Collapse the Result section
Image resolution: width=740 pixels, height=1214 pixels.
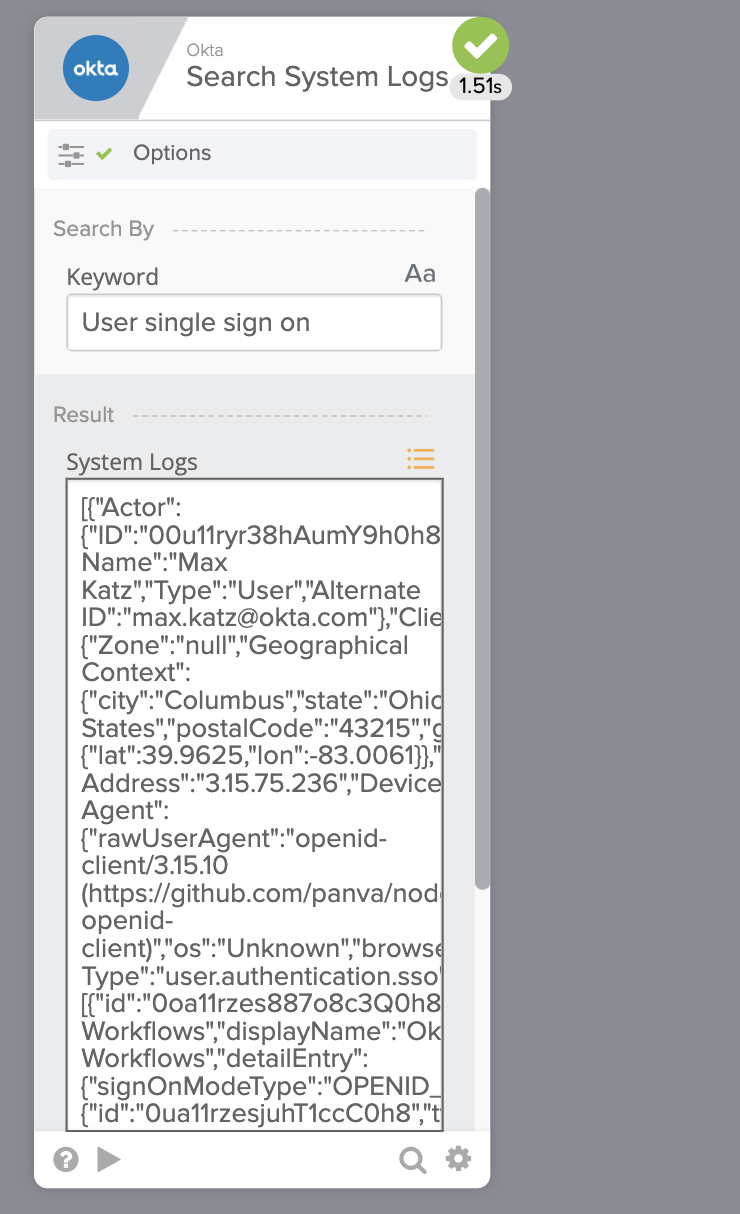pyautogui.click(x=83, y=414)
